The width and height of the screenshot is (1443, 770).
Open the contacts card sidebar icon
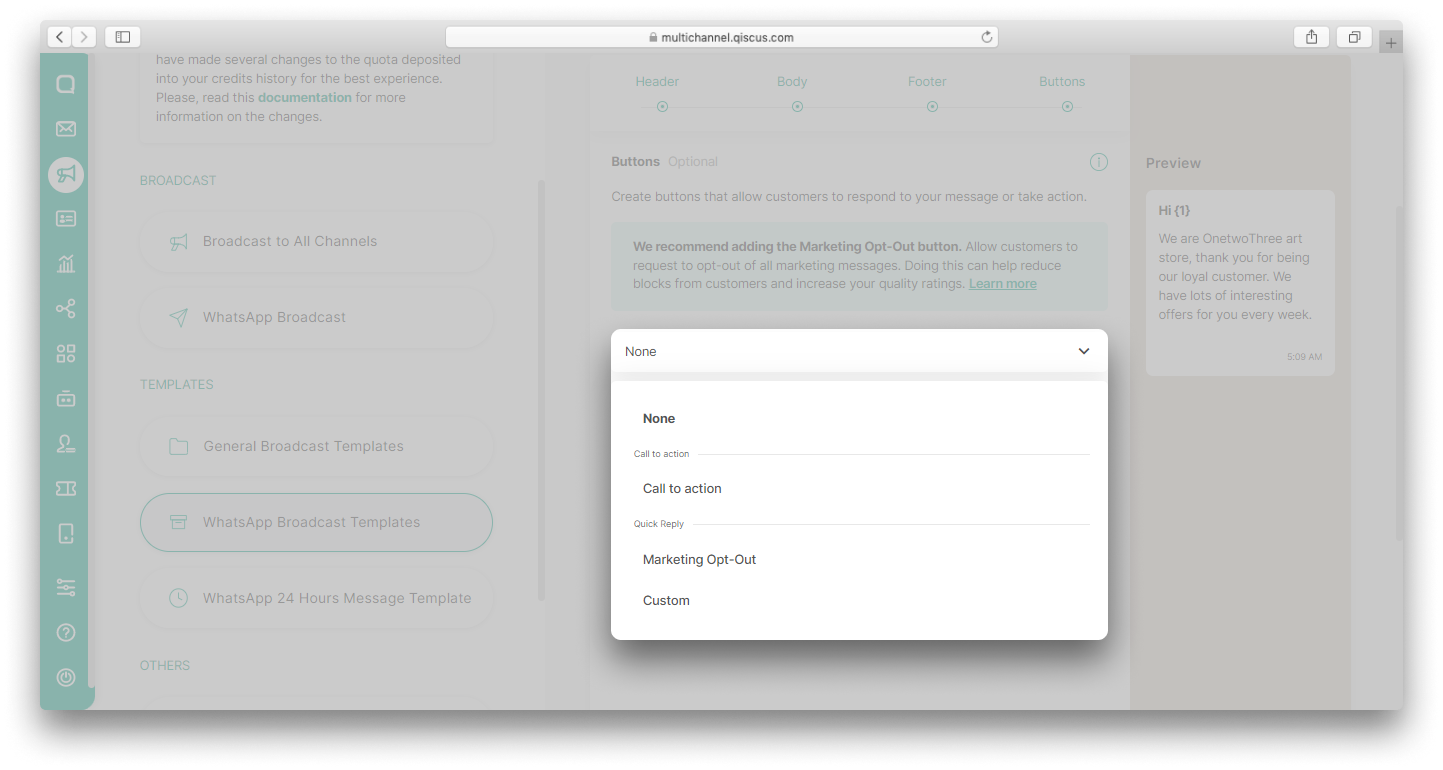click(66, 219)
